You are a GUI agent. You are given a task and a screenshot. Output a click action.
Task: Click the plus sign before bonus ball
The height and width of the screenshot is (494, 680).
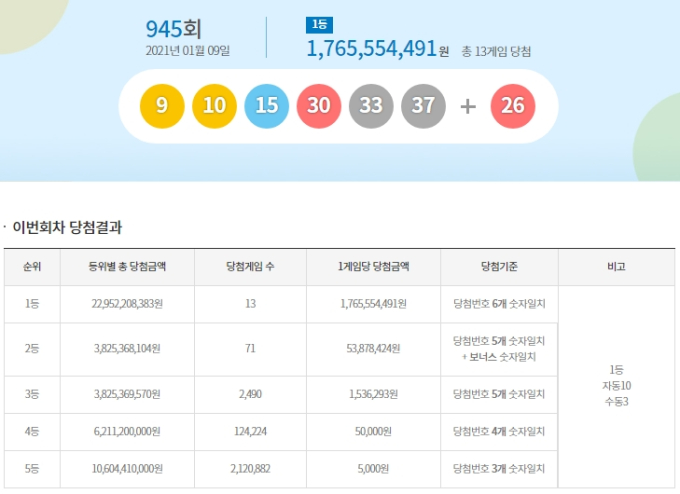[468, 106]
